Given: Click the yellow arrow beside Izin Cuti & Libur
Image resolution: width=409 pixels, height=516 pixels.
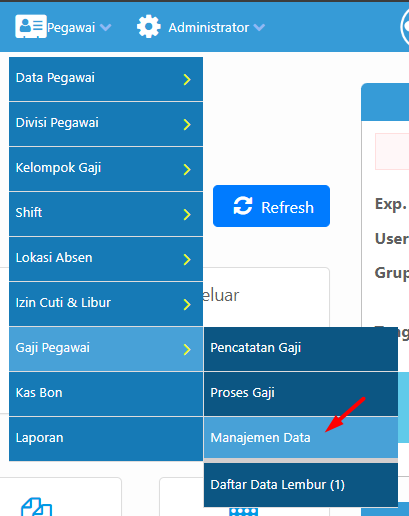Looking at the screenshot, I should [x=187, y=304].
